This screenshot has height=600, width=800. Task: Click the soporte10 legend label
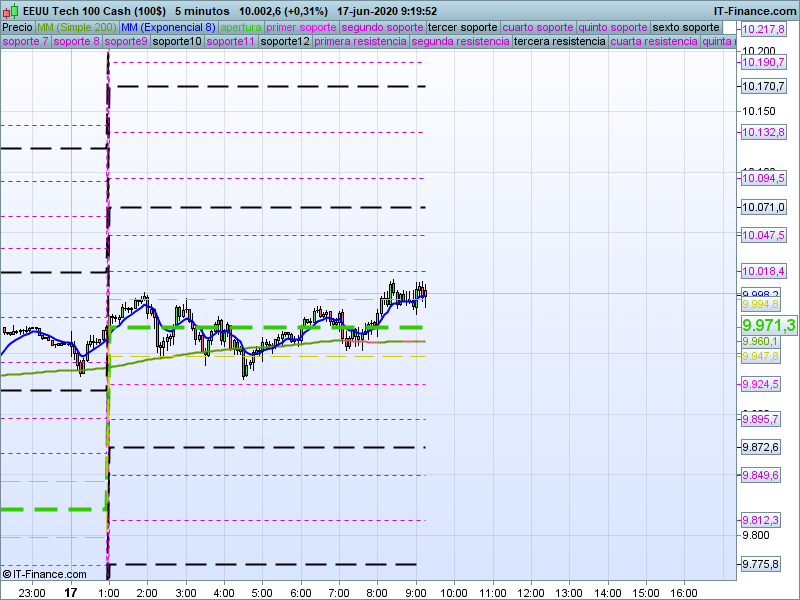click(x=178, y=42)
